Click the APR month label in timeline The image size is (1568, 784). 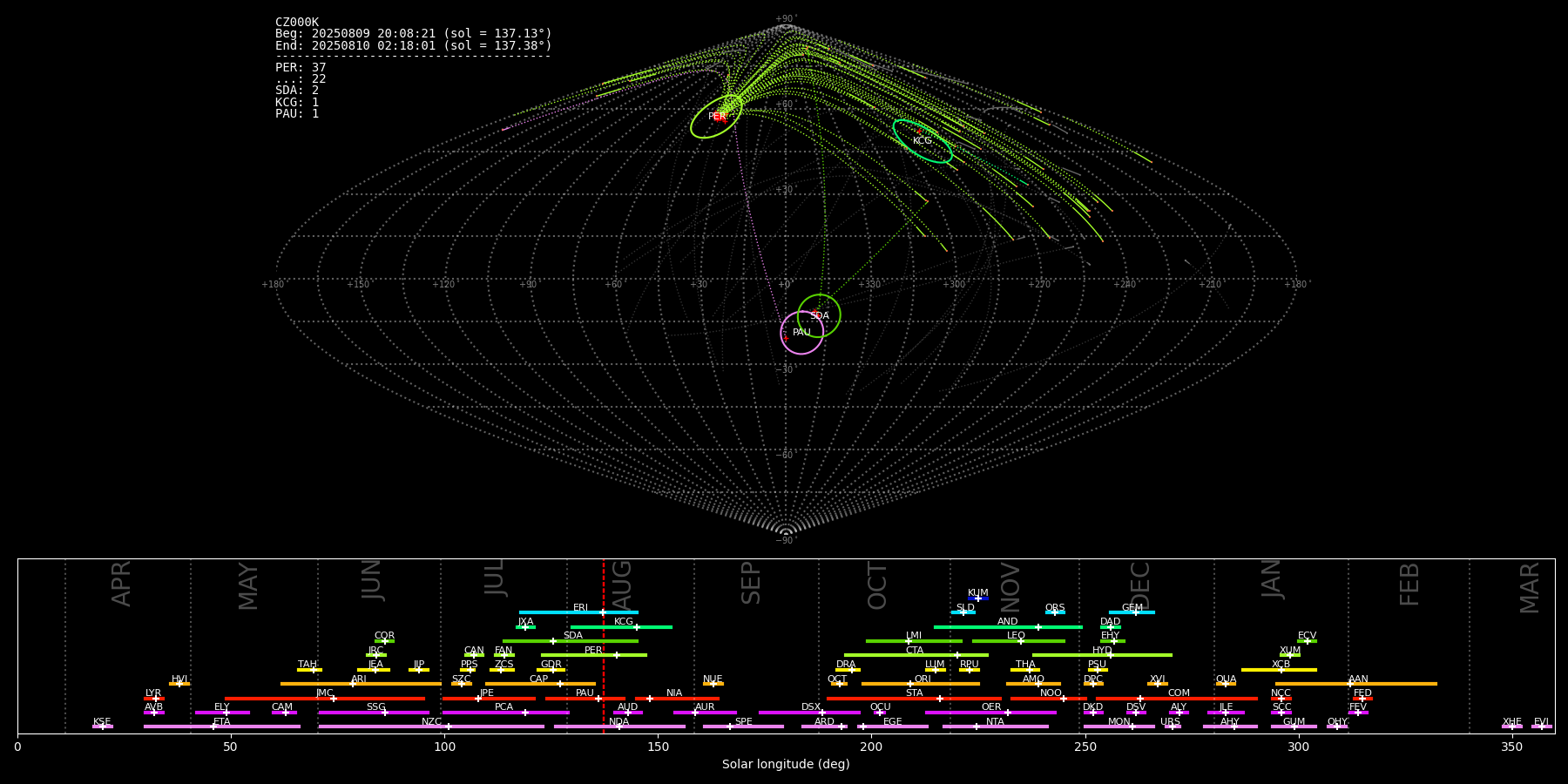point(121,584)
